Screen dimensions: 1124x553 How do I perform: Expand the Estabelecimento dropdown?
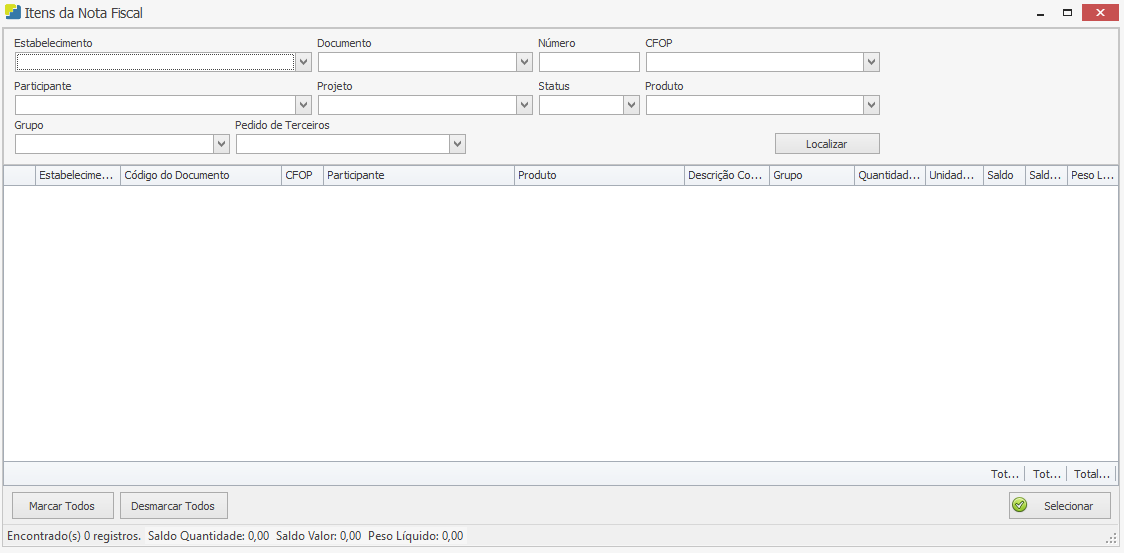pyautogui.click(x=304, y=62)
